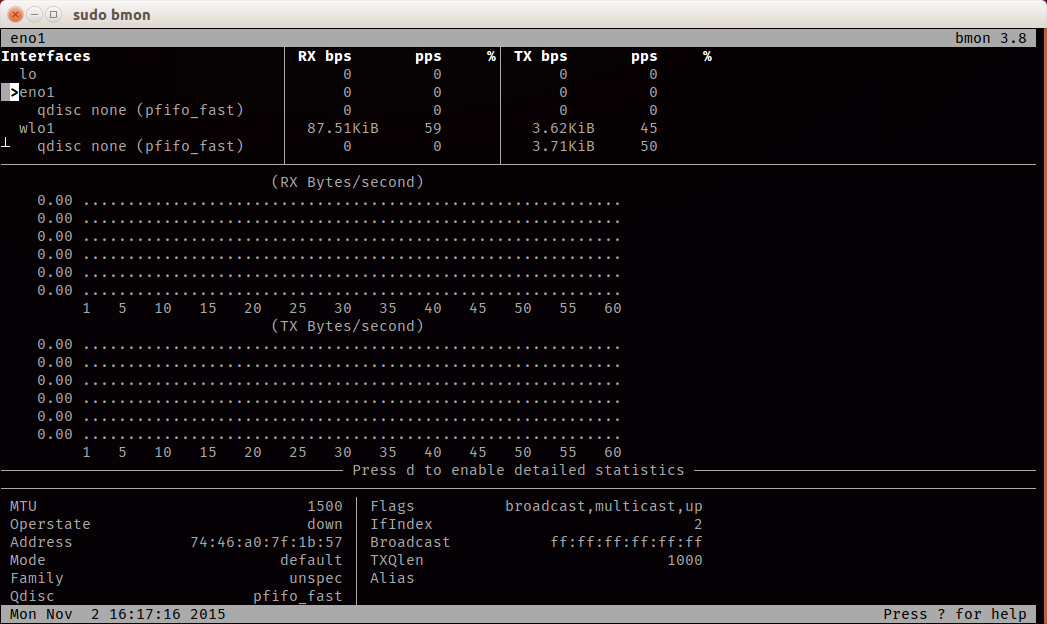The width and height of the screenshot is (1047, 624).
Task: Select qdisc pfifo_fast under wlo1
Action: coord(140,146)
